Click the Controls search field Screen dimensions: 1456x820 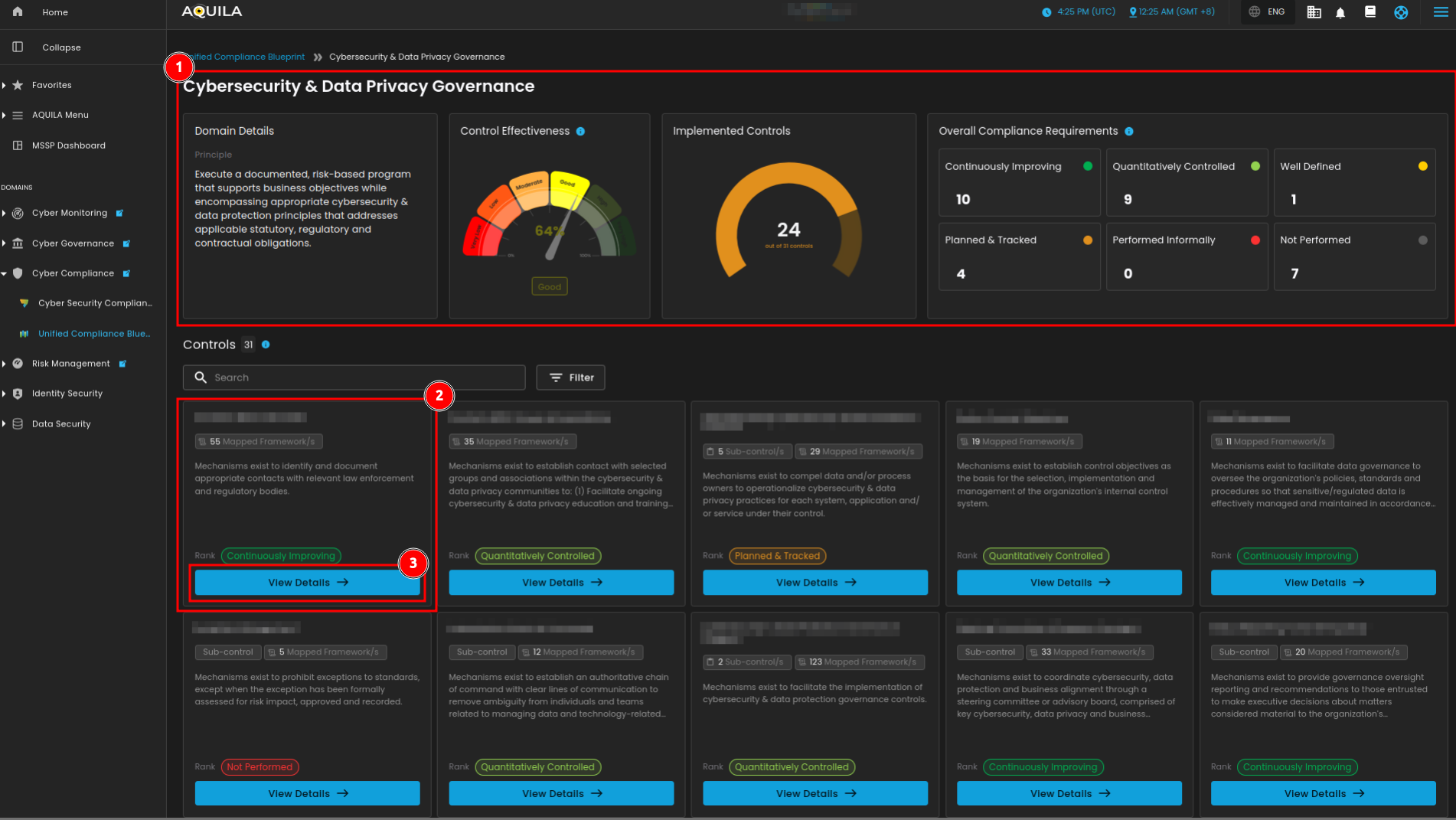[x=360, y=377]
